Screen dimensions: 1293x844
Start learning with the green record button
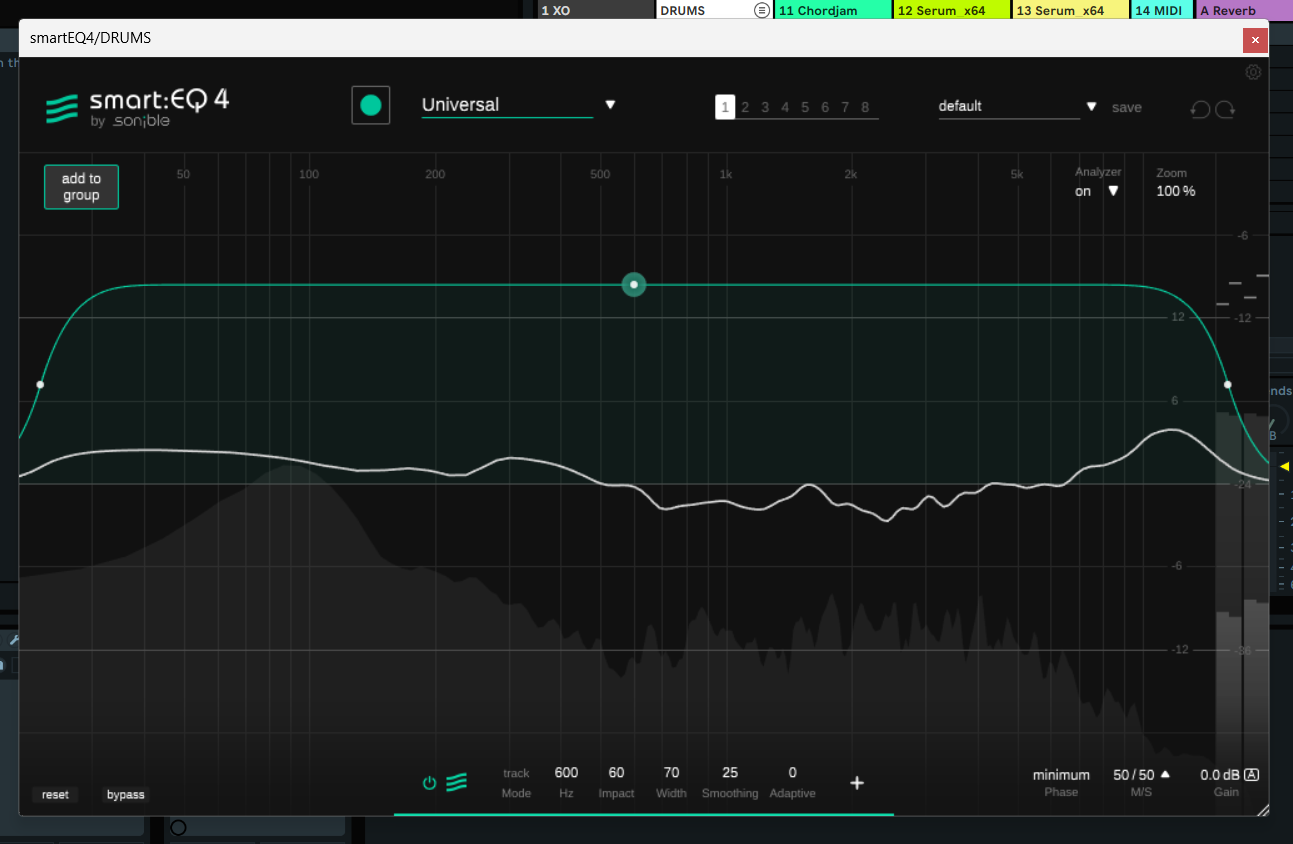(x=371, y=105)
